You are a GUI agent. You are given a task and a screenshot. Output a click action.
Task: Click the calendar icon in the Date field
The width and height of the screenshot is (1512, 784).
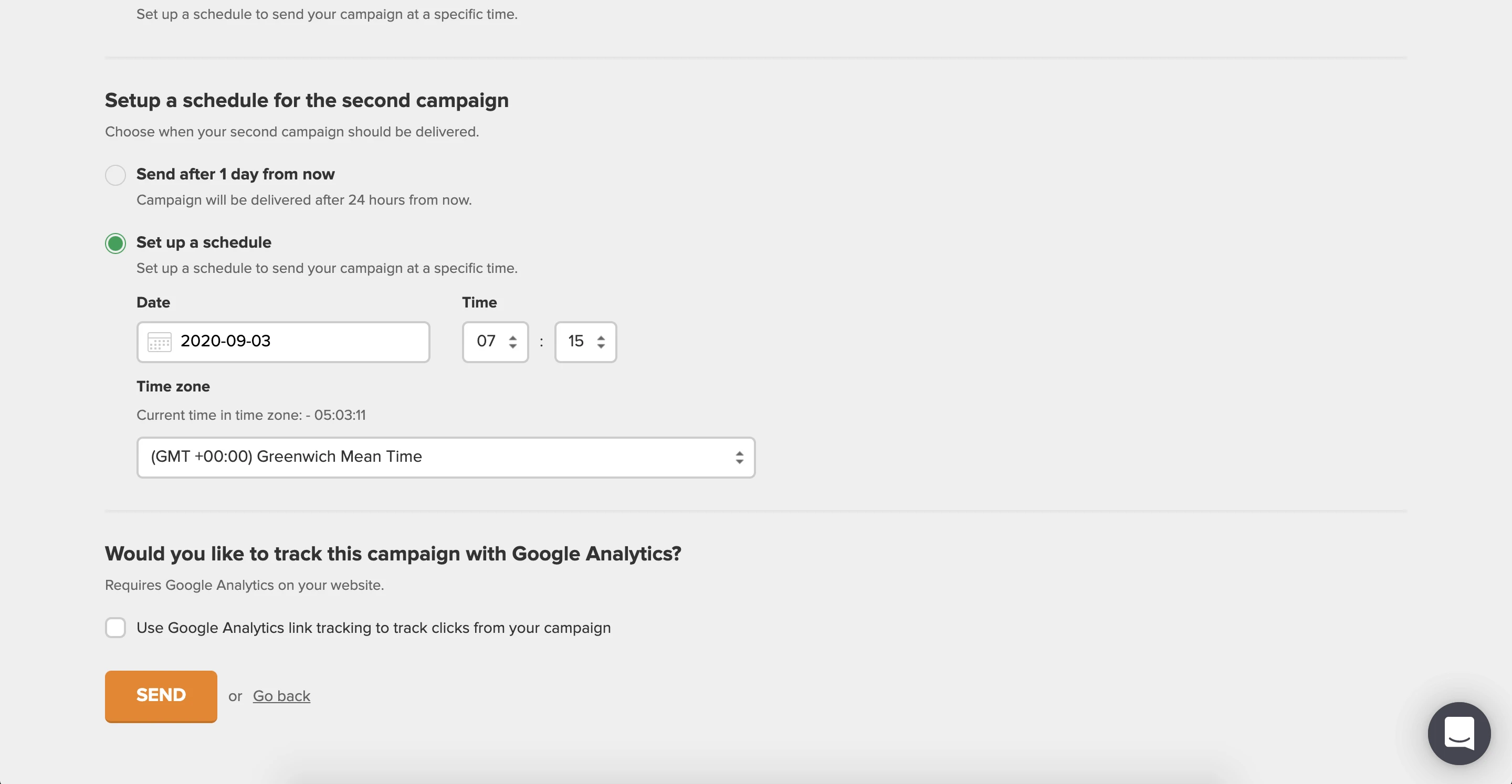(159, 342)
